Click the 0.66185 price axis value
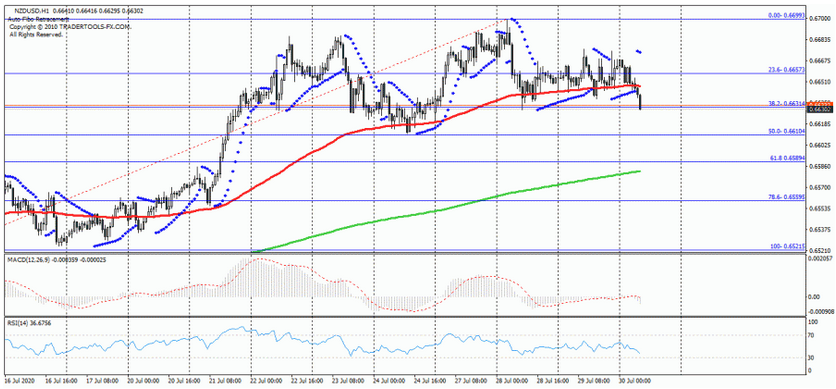 (820, 124)
